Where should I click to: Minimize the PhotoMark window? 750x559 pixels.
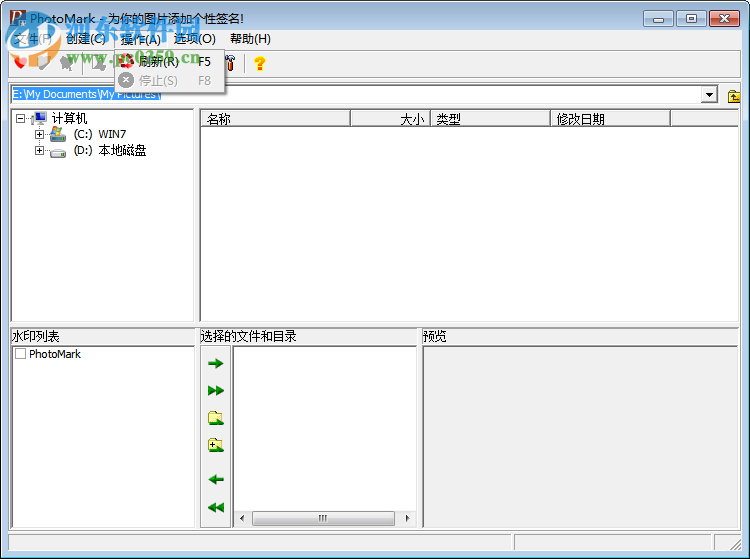(x=659, y=19)
